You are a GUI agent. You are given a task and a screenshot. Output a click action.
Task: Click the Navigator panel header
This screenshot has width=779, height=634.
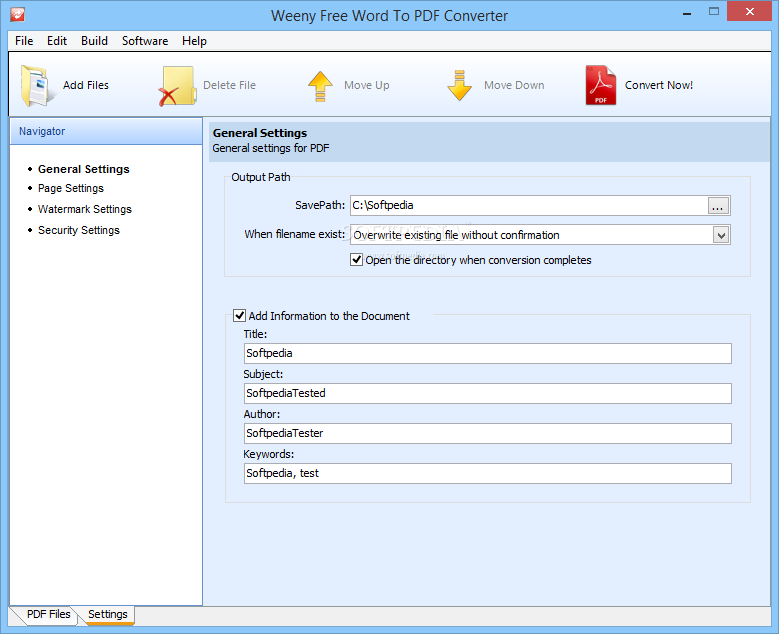point(106,131)
